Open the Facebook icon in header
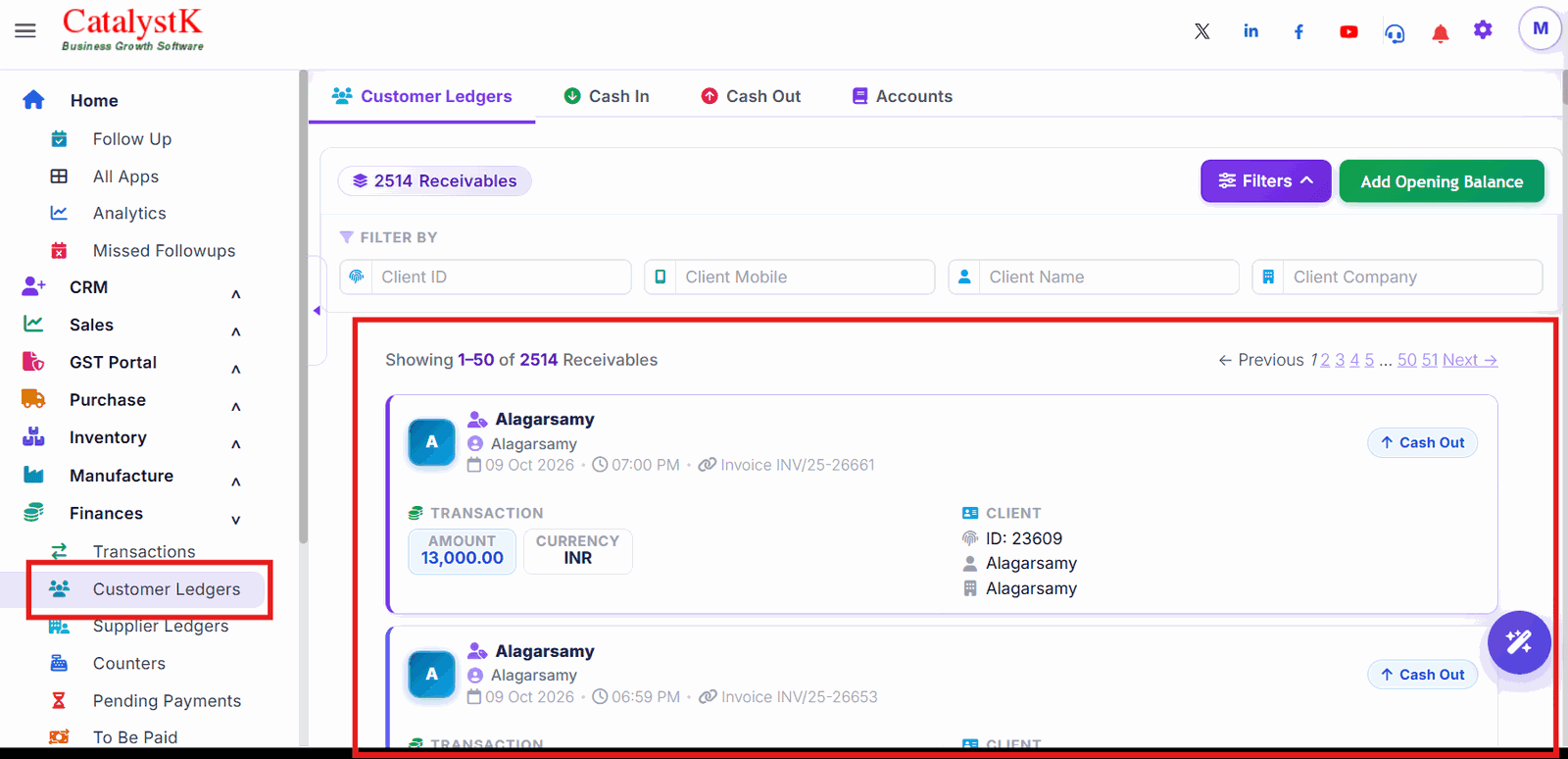This screenshot has width=1568, height=759. point(1298,32)
